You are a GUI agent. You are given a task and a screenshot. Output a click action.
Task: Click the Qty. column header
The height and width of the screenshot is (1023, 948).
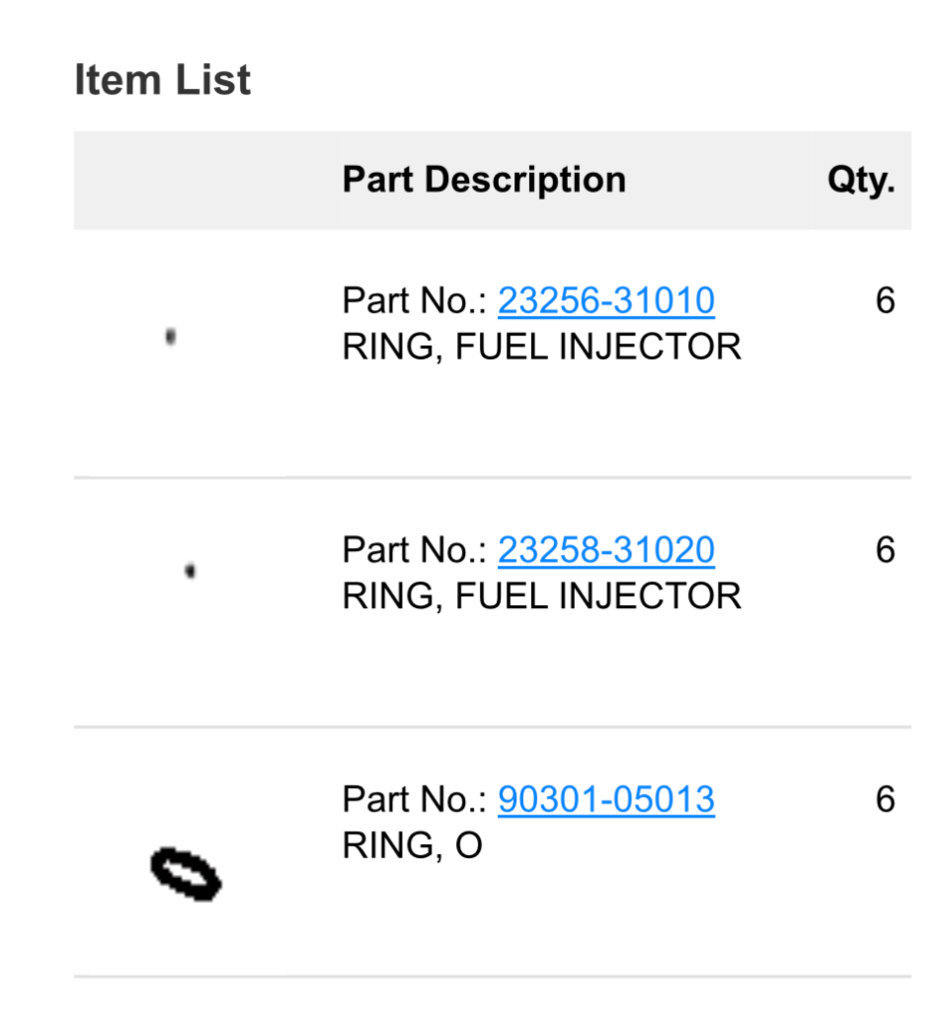861,179
